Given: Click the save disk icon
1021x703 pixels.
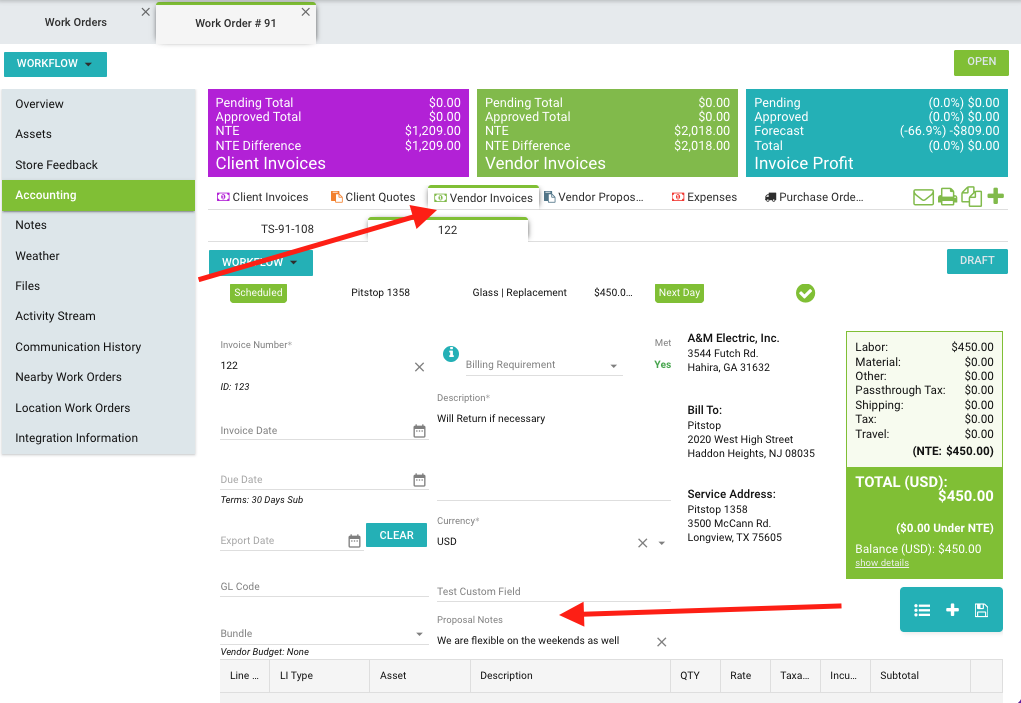Looking at the screenshot, I should tap(981, 610).
